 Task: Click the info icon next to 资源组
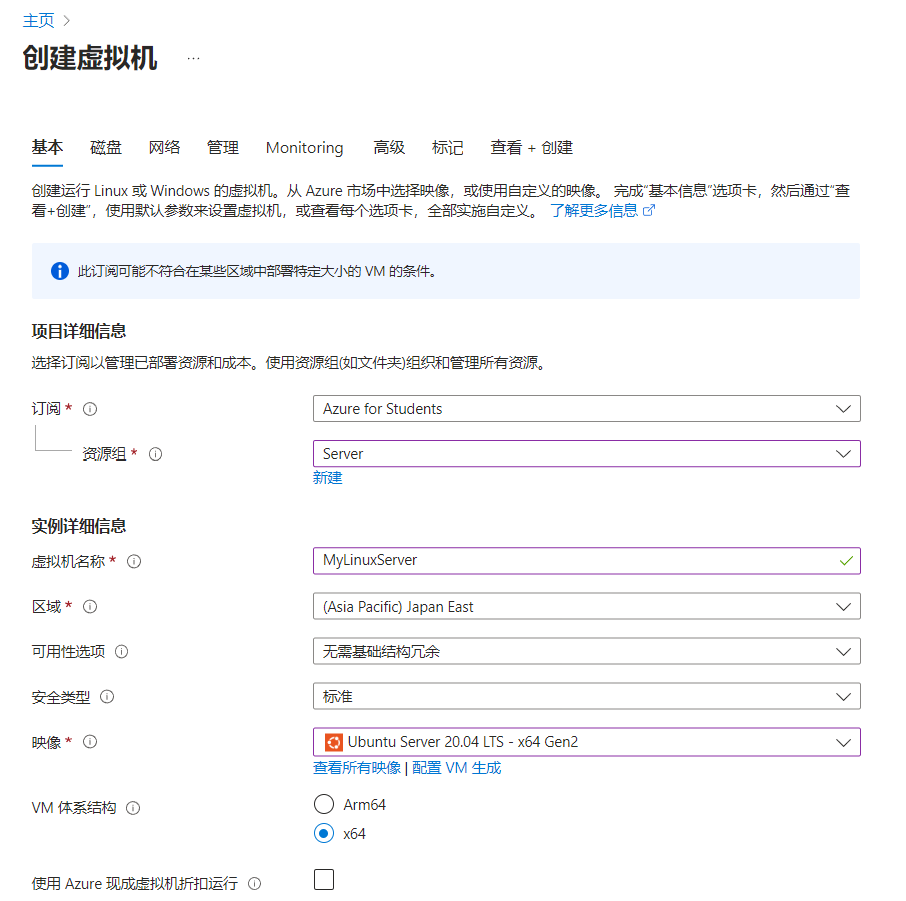155,454
